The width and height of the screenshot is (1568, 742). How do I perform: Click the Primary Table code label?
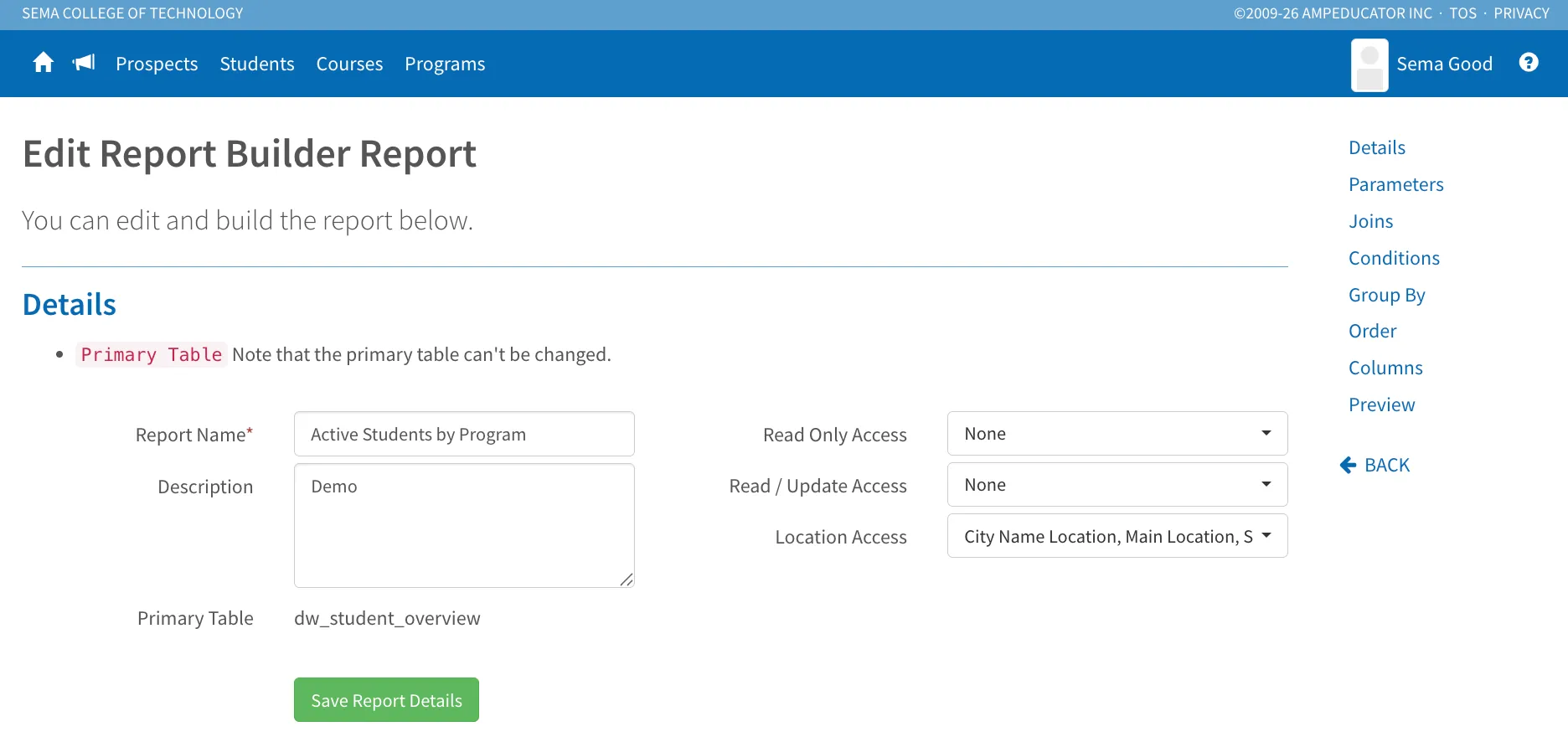coord(152,355)
